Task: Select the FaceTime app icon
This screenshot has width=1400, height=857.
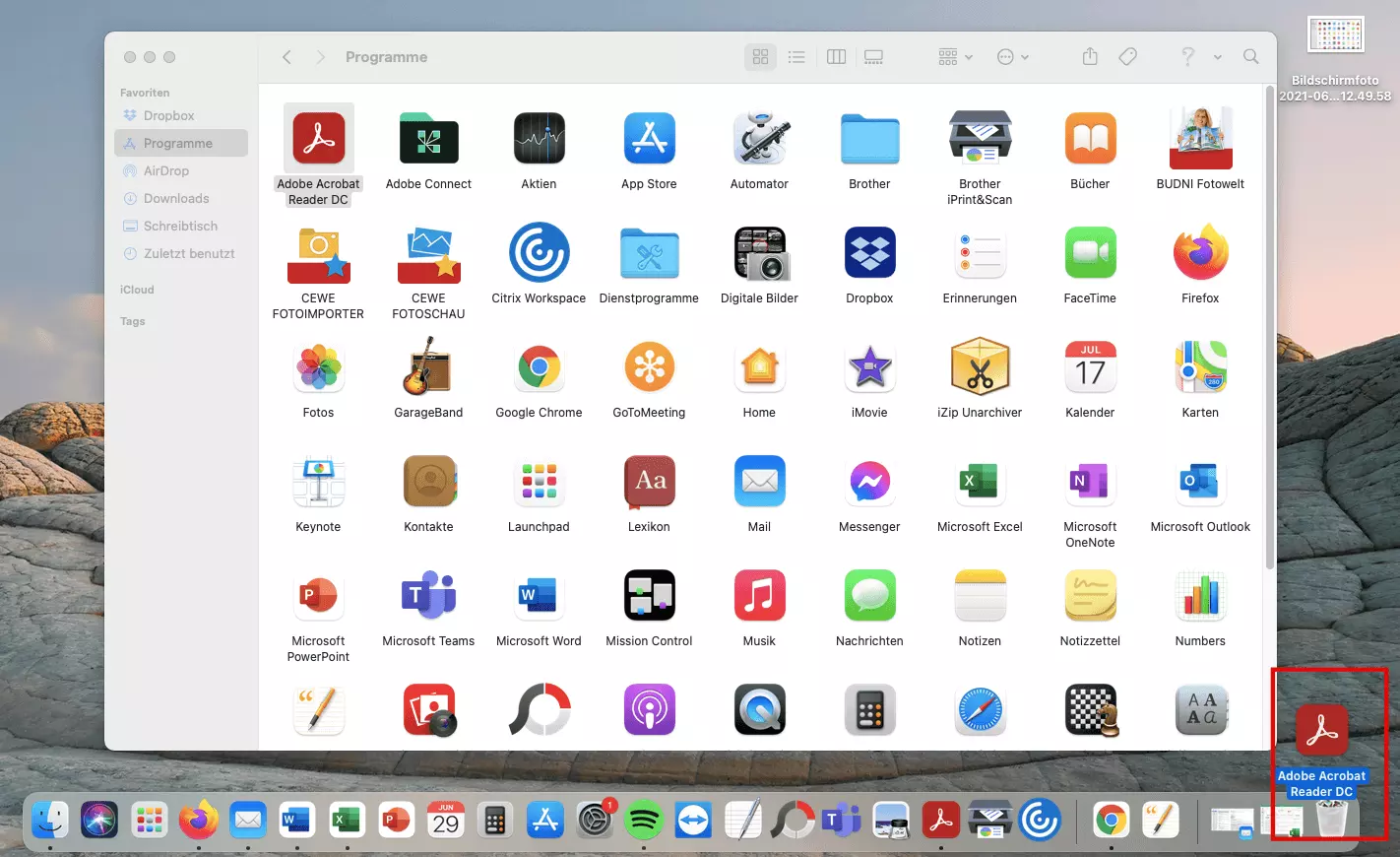Action: 1090,253
